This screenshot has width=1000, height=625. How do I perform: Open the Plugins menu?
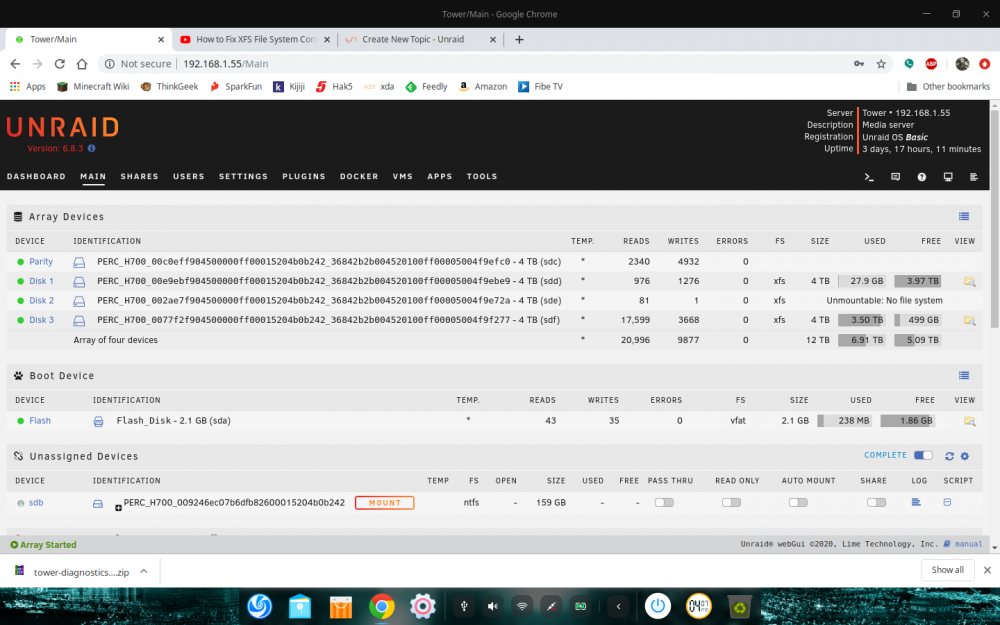tap(304, 177)
